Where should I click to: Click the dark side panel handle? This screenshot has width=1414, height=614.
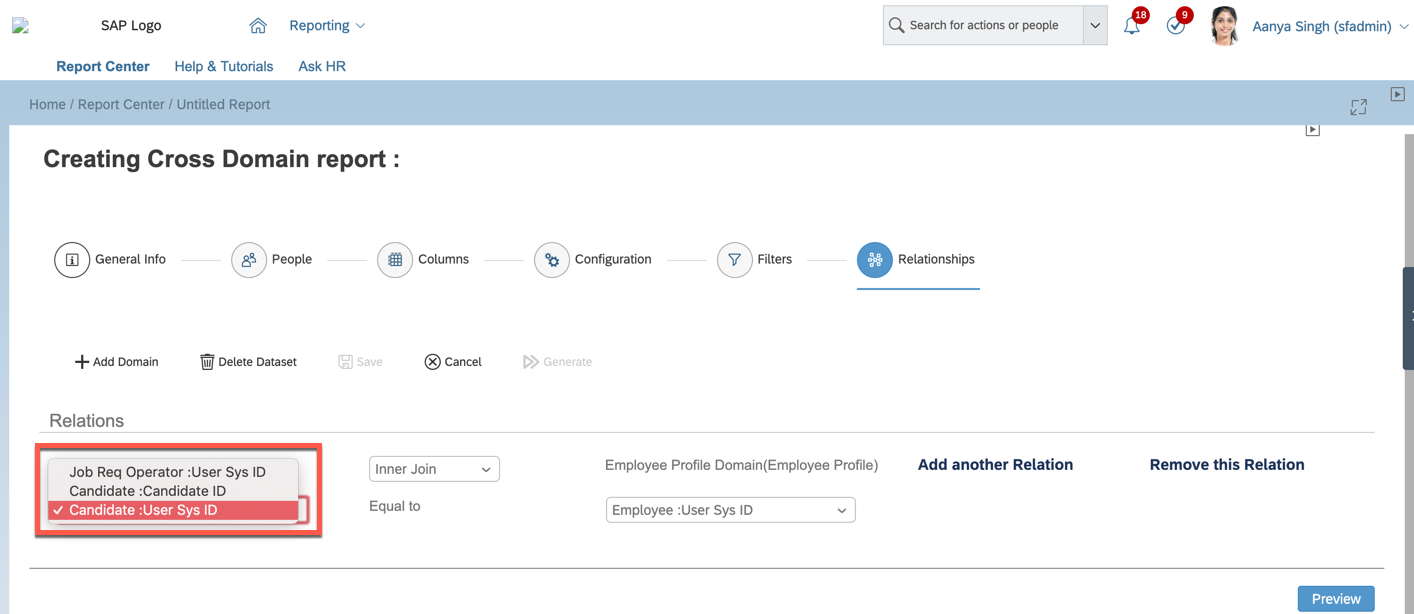pyautogui.click(x=1409, y=317)
